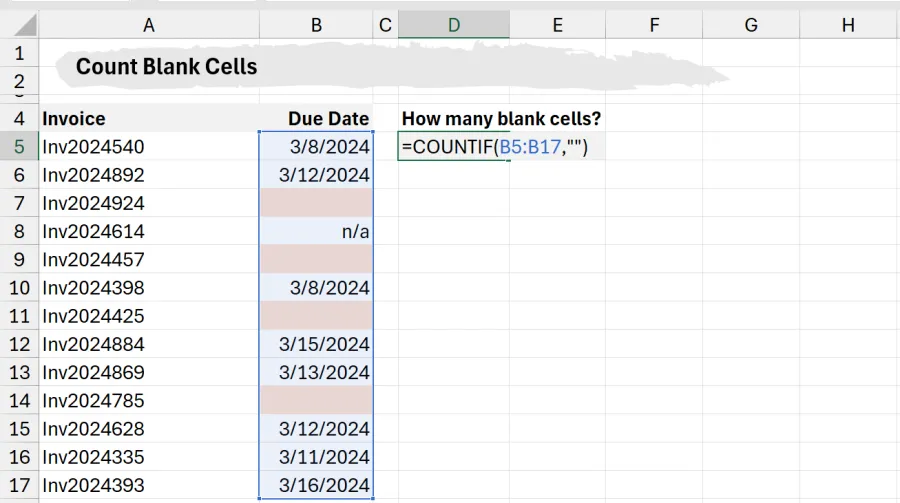The height and width of the screenshot is (503, 900).
Task: Select row 9 header
Action: (20, 259)
